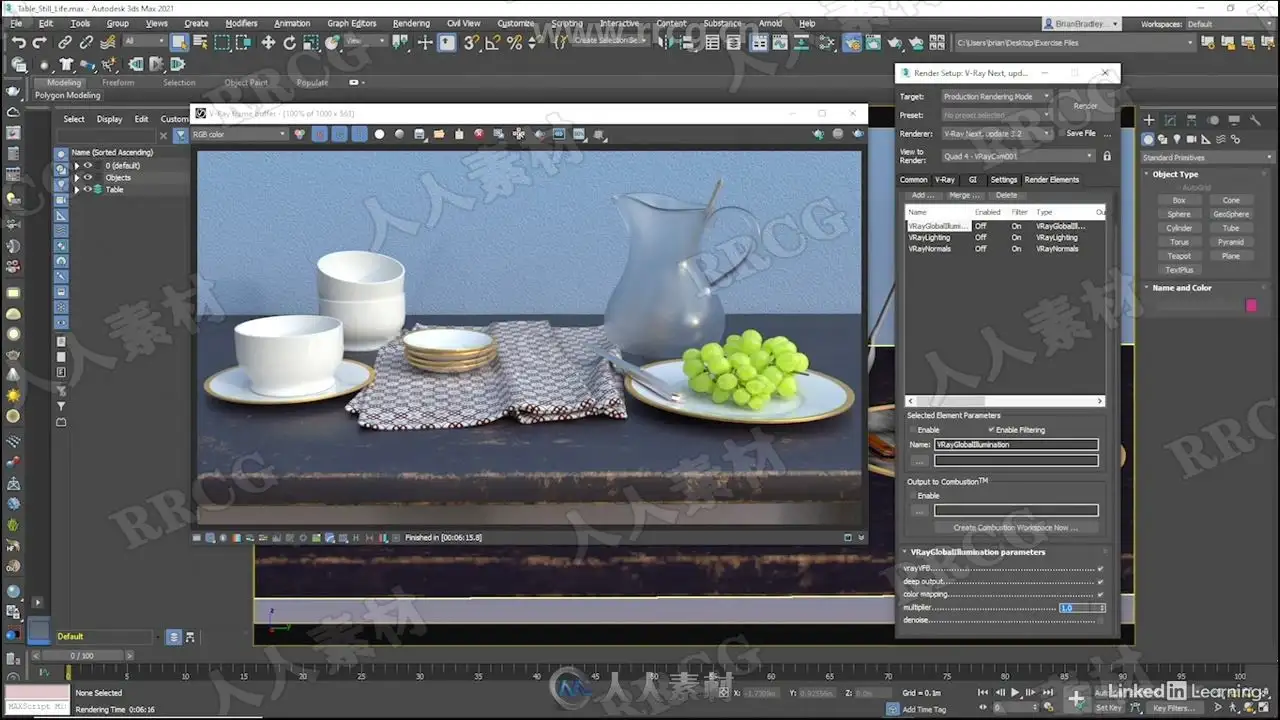Select the Rotate transform tool
This screenshot has width=1280, height=720.
(290, 42)
